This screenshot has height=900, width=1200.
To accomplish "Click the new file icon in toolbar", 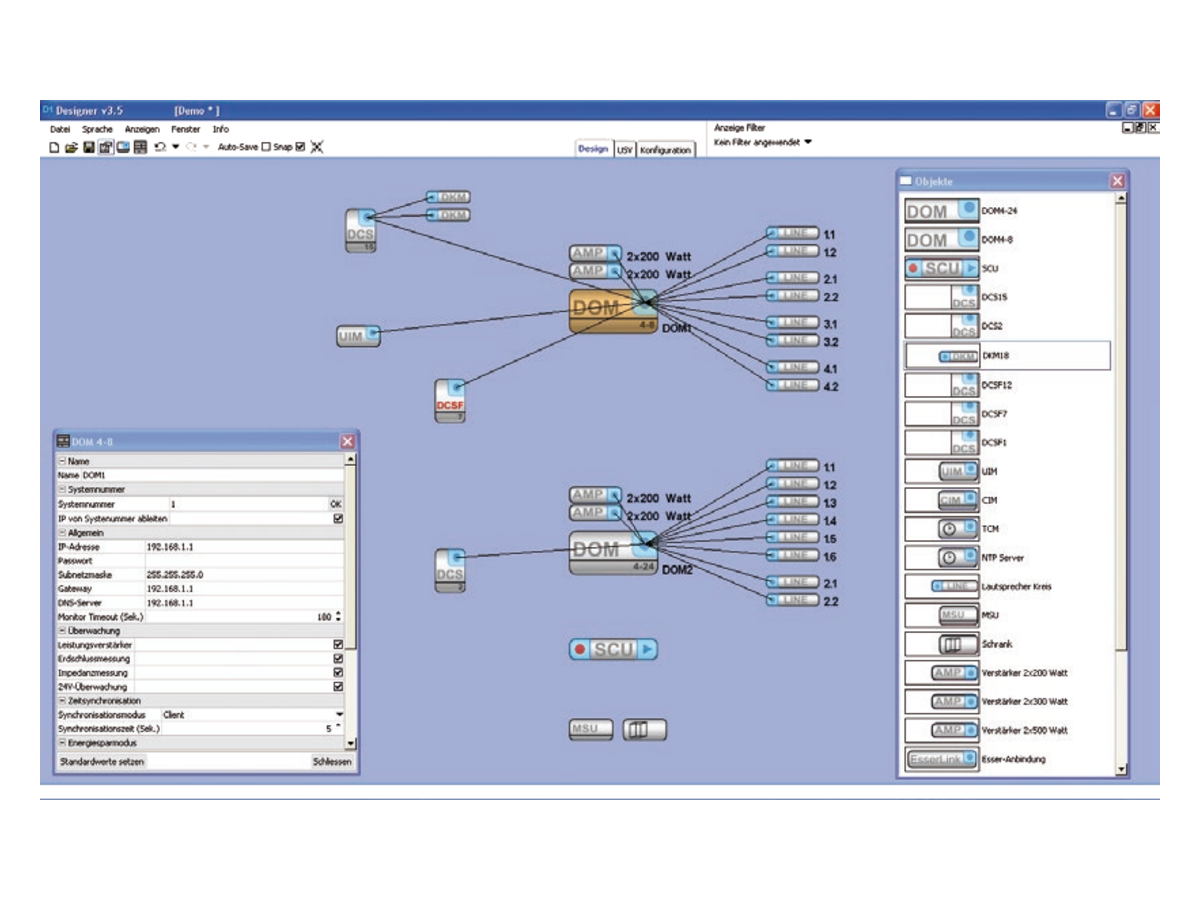I will point(55,147).
